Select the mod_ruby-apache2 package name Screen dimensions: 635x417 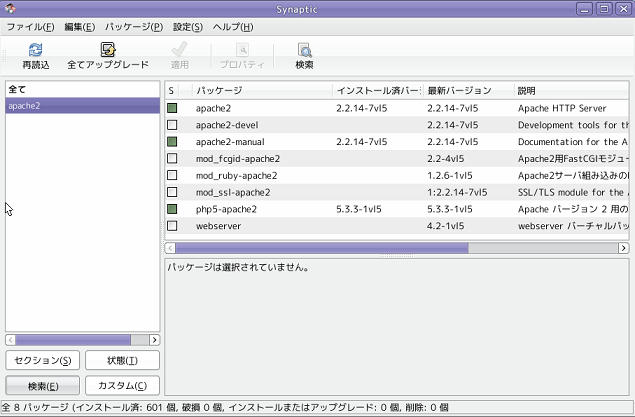[x=237, y=176]
